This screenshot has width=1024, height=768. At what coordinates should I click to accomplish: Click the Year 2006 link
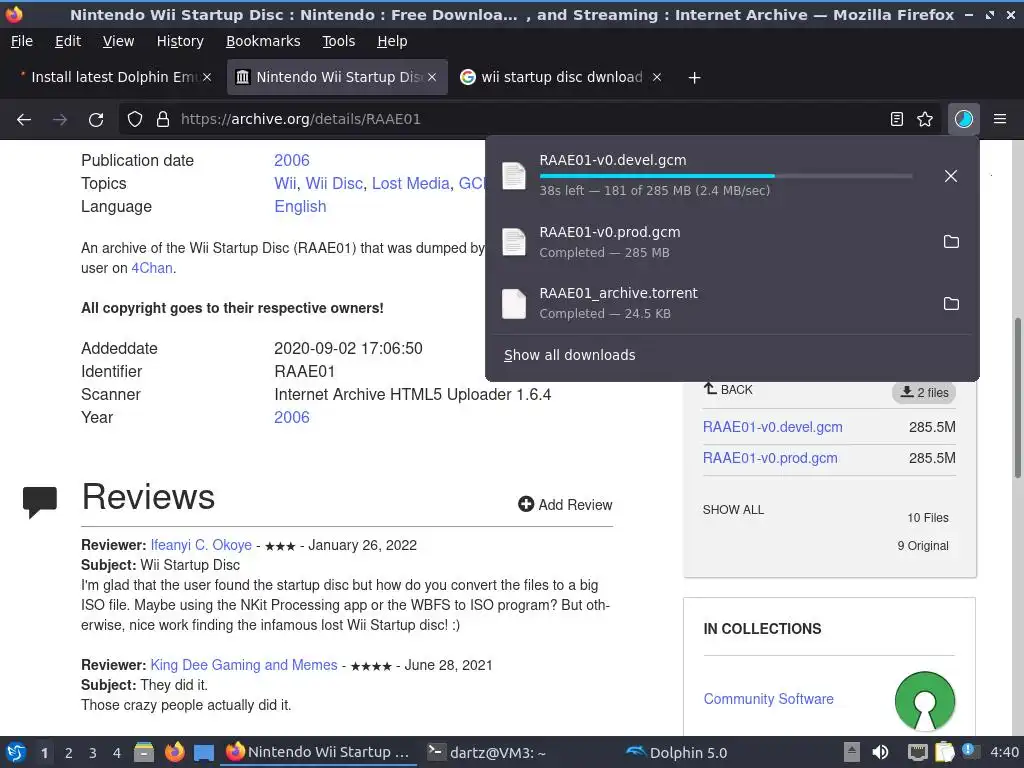292,418
